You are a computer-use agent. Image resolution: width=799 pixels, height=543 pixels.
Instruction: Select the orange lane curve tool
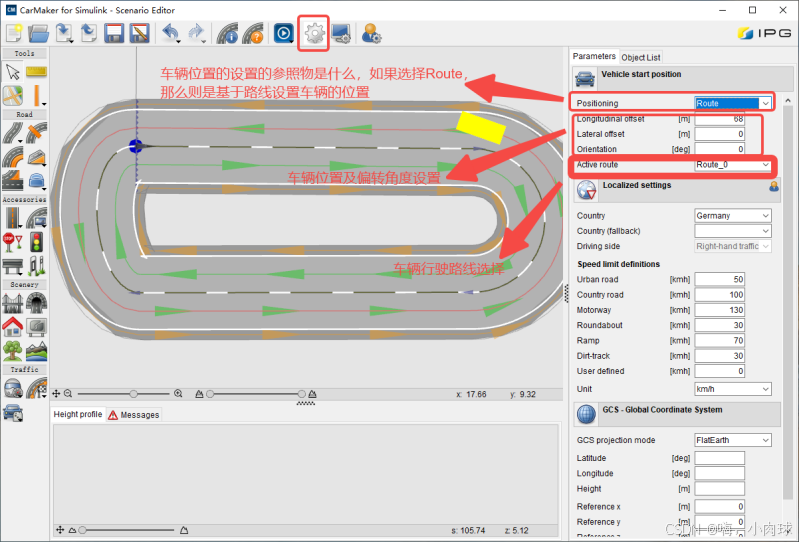point(13,157)
